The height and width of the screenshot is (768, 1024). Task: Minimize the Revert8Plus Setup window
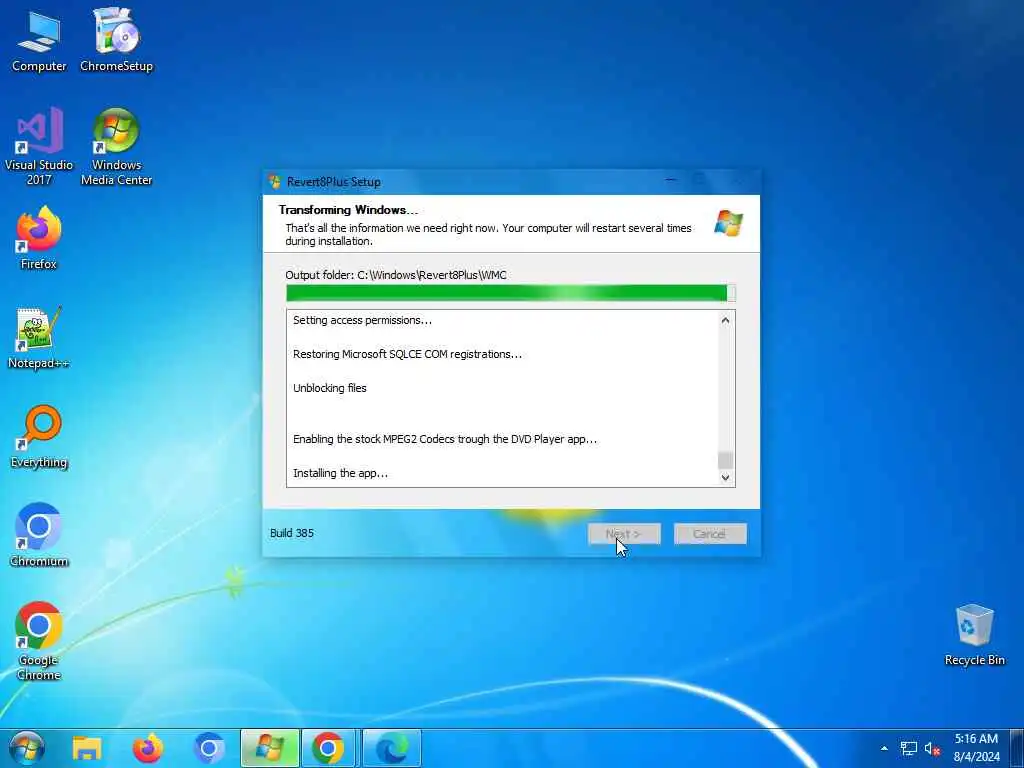pos(671,181)
